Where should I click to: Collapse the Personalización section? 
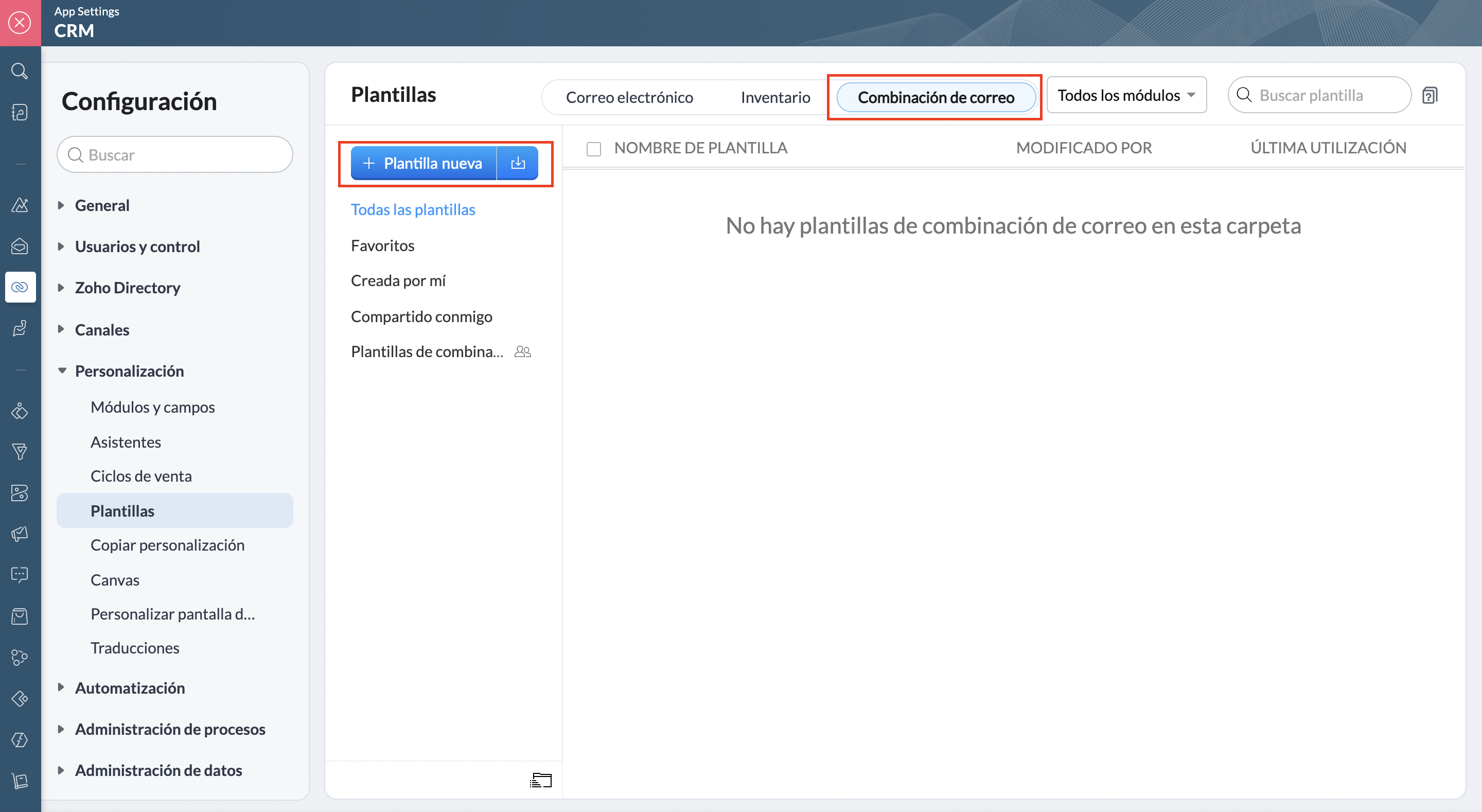pyautogui.click(x=62, y=370)
